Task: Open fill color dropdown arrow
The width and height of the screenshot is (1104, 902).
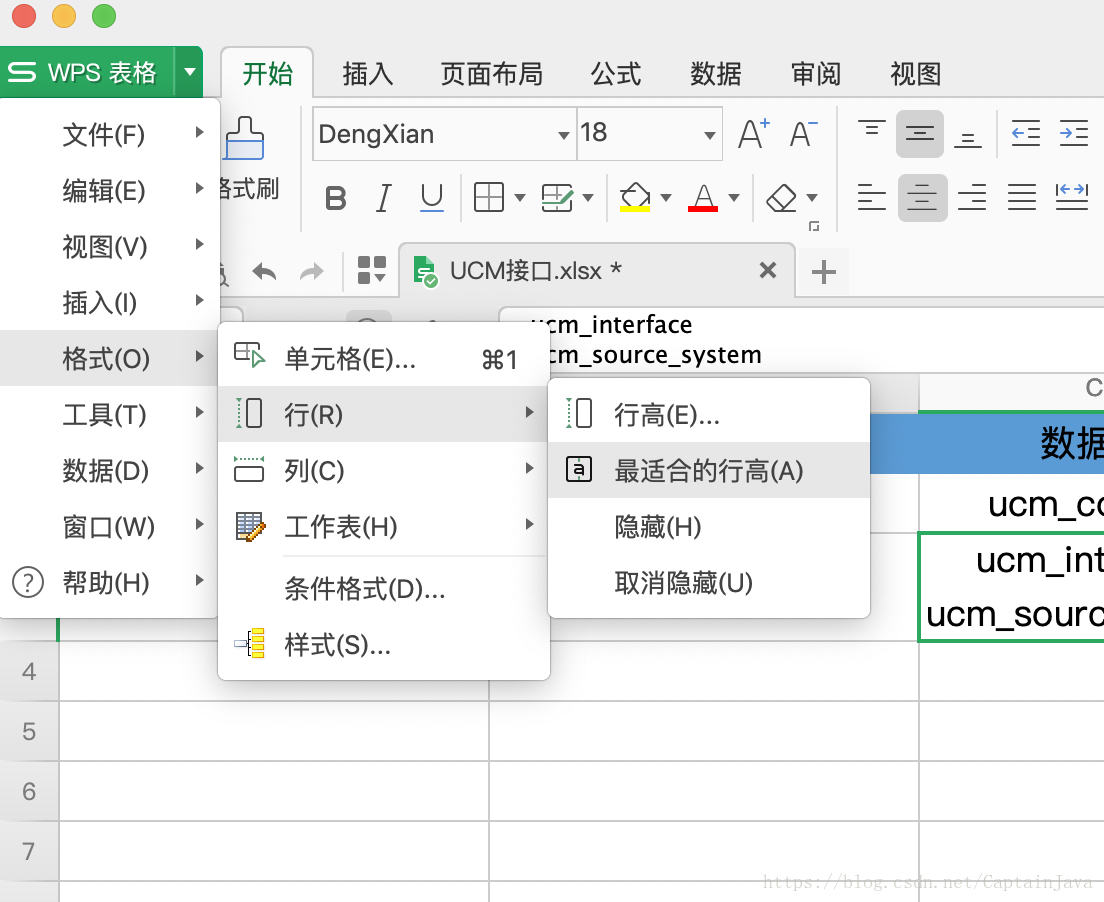Action: [665, 198]
